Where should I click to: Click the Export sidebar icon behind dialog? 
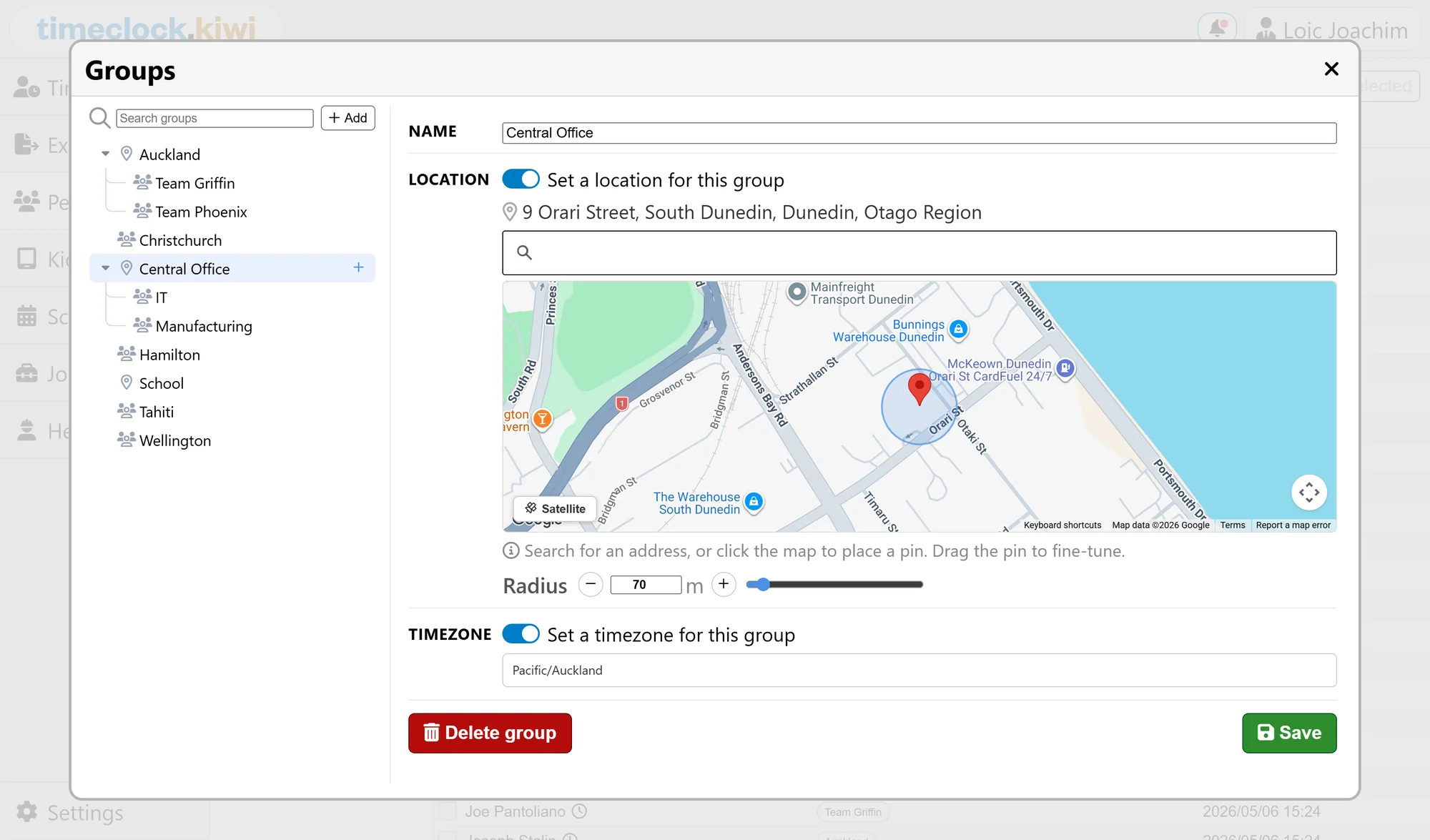pos(26,144)
